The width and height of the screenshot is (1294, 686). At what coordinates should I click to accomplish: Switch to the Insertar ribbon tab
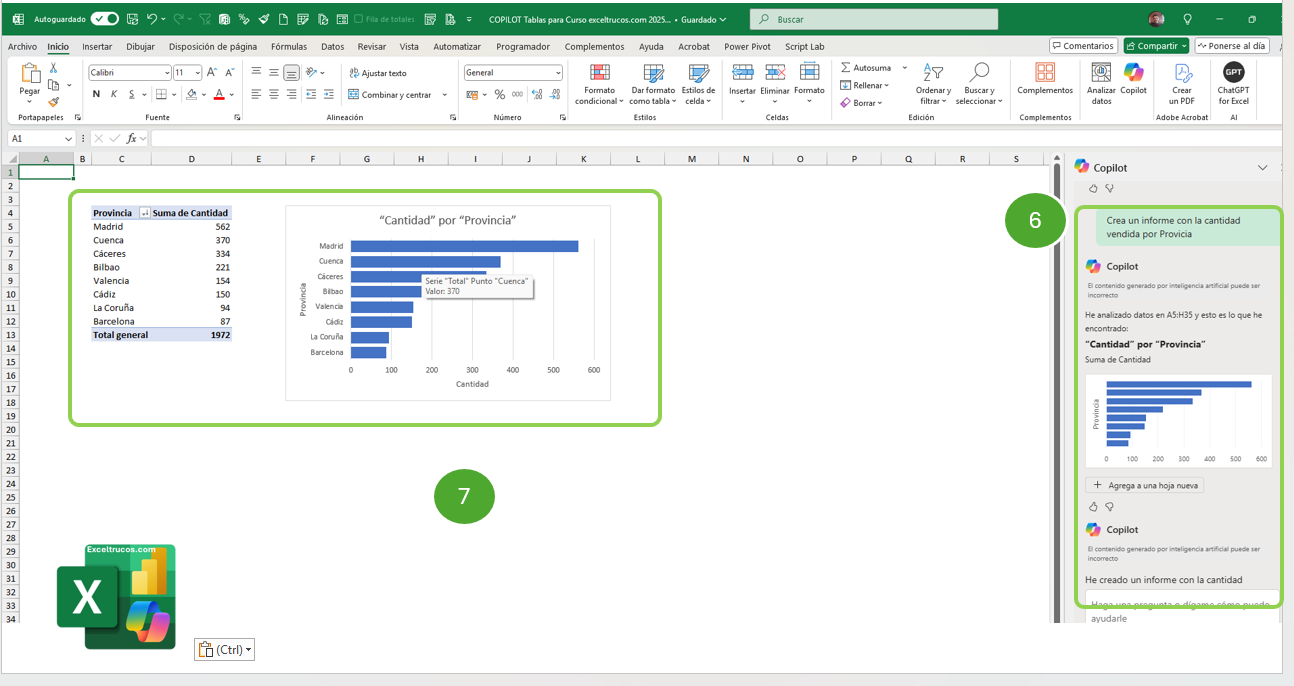(97, 46)
